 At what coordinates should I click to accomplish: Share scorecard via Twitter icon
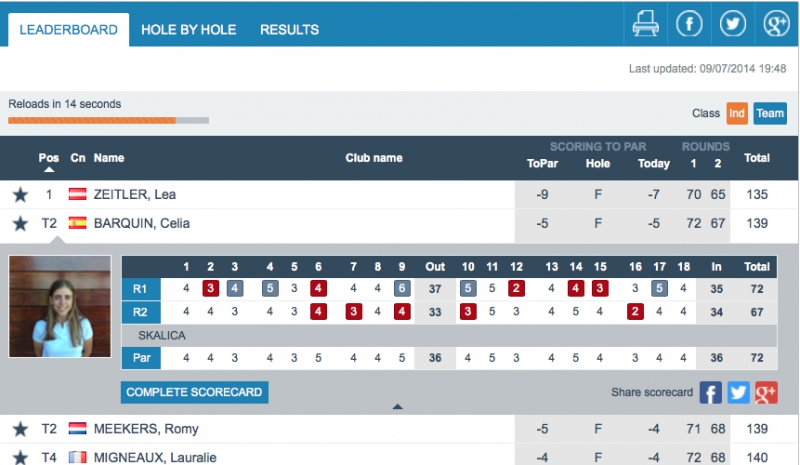[738, 393]
